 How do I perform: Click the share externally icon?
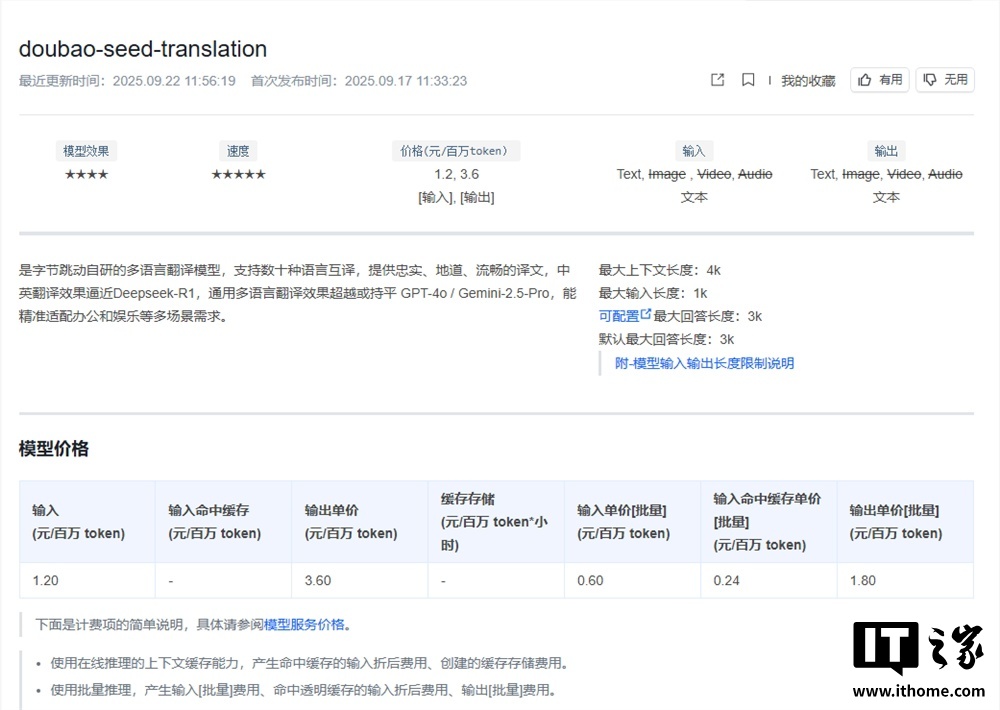717,81
